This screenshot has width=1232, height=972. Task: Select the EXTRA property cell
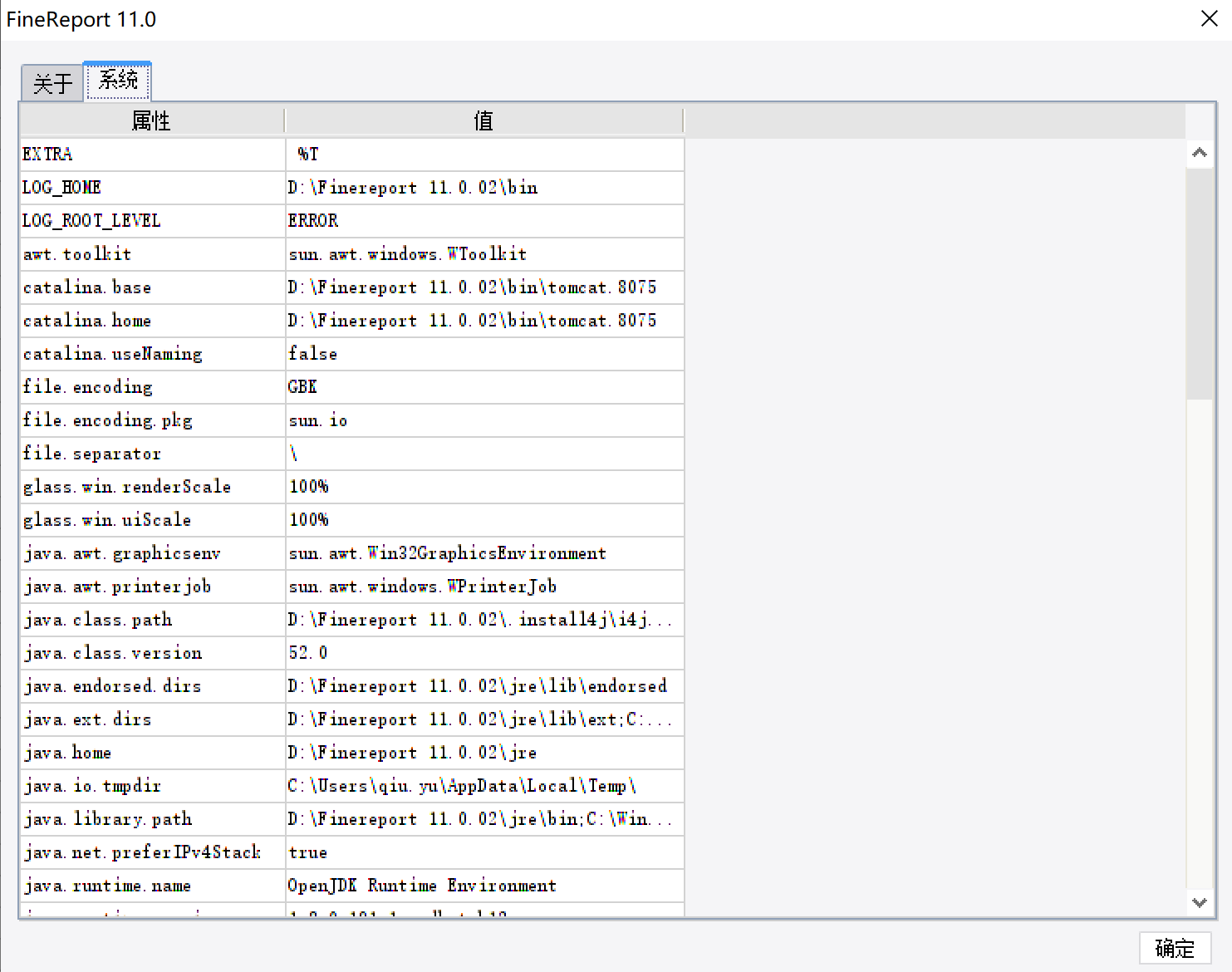click(153, 155)
